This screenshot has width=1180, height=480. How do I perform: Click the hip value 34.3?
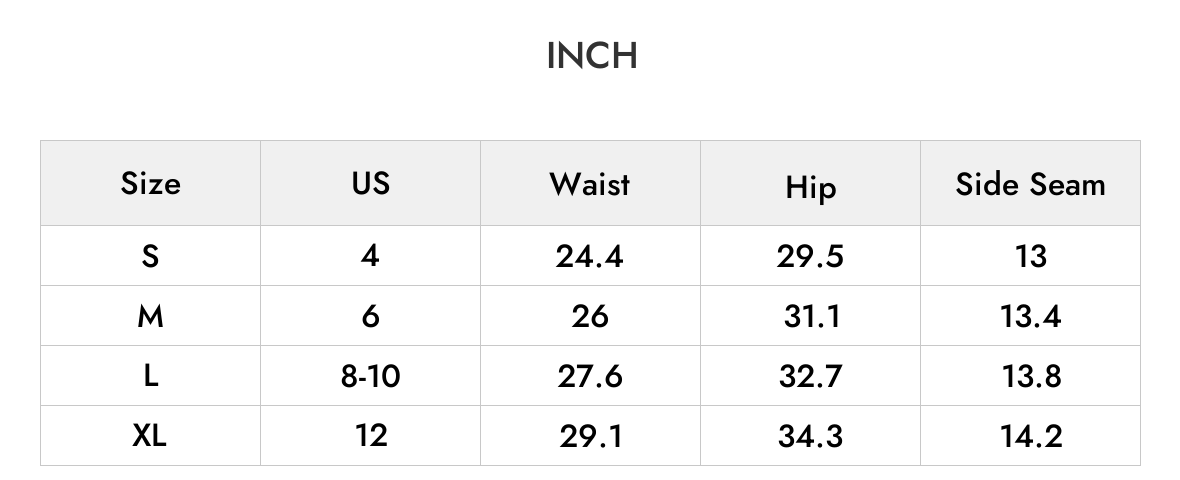[810, 436]
